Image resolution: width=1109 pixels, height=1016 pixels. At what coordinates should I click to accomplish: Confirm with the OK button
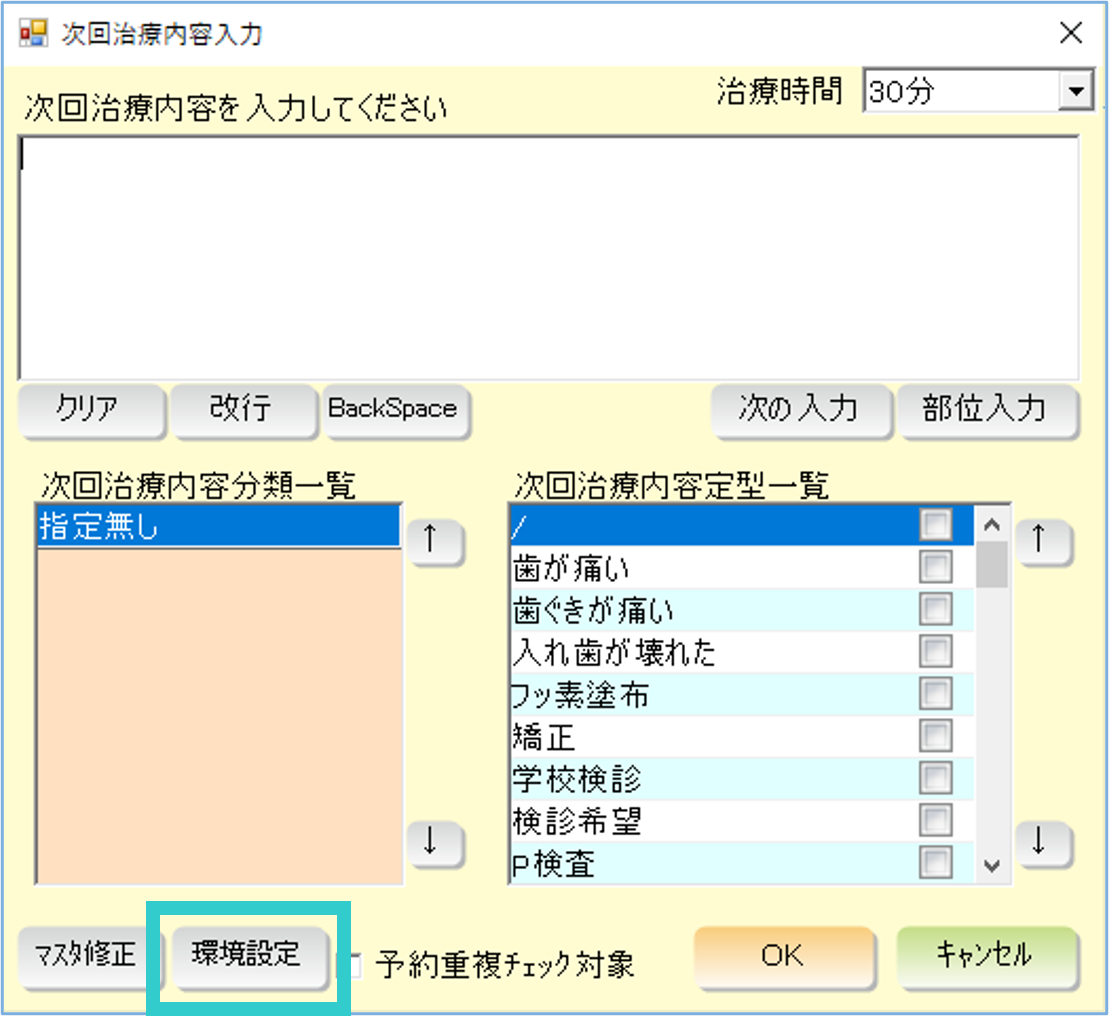[782, 957]
